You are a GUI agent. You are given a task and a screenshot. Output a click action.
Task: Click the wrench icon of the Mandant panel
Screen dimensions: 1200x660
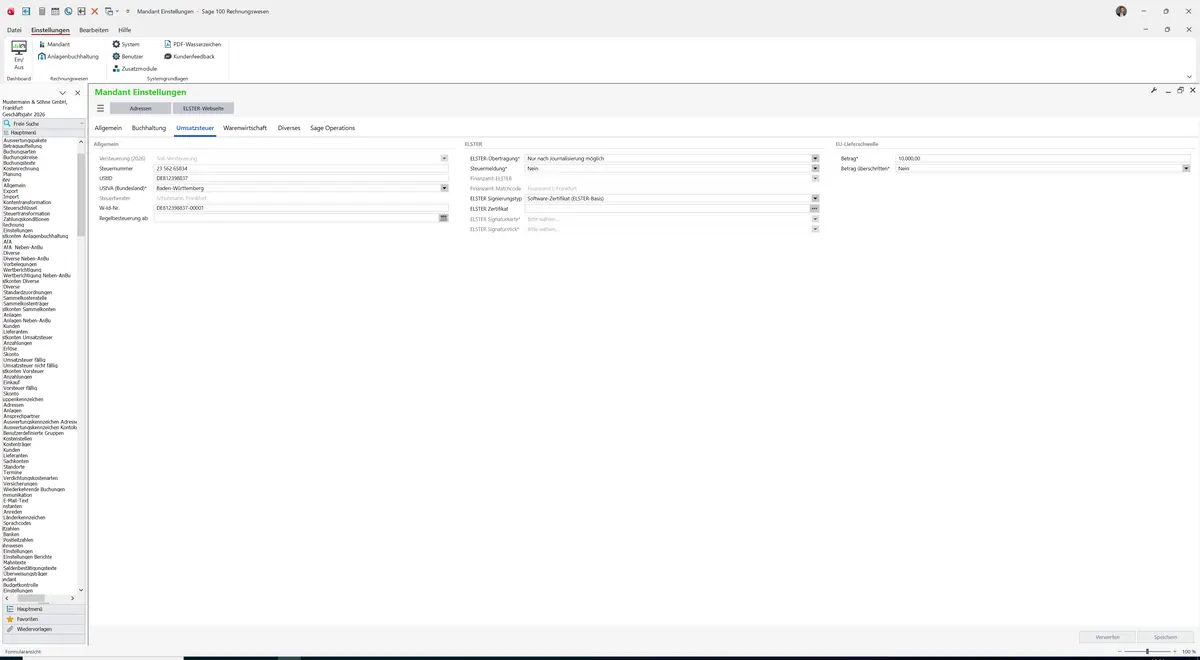click(1154, 90)
